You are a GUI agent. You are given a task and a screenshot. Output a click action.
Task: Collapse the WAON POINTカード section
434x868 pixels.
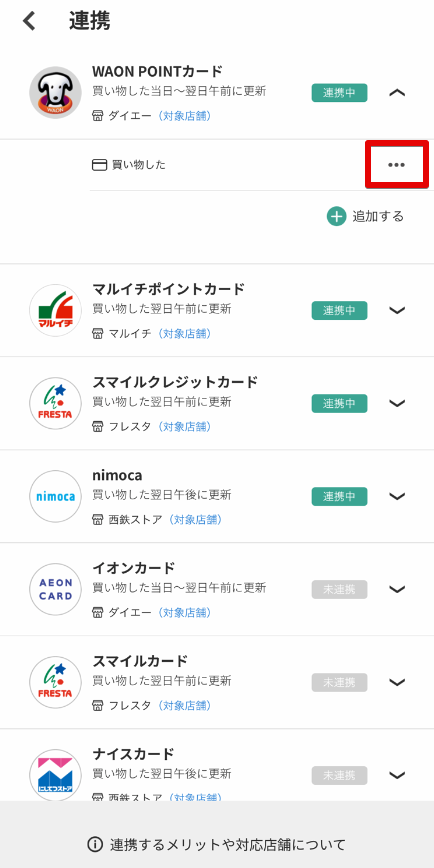pyautogui.click(x=397, y=92)
